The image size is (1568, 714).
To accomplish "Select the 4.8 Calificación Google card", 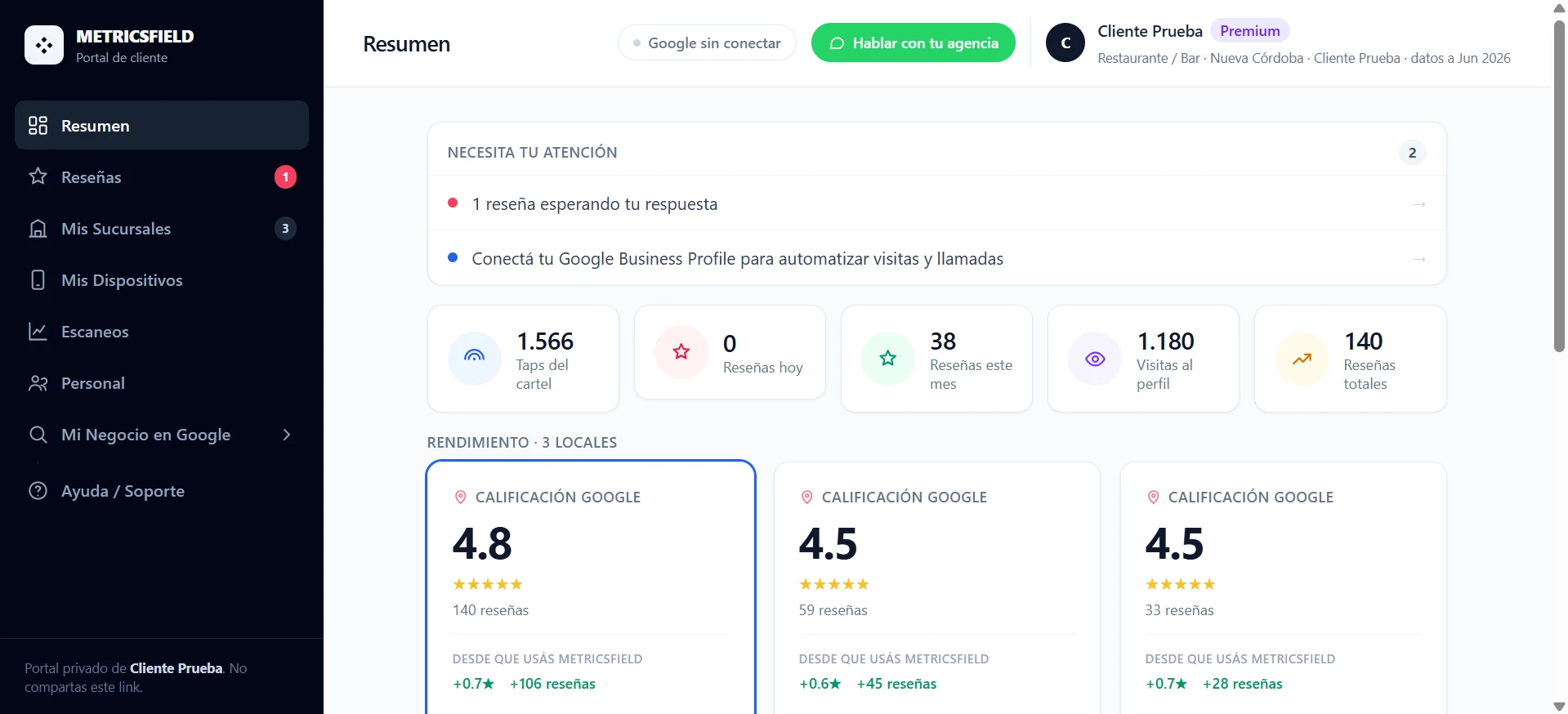I will click(591, 587).
